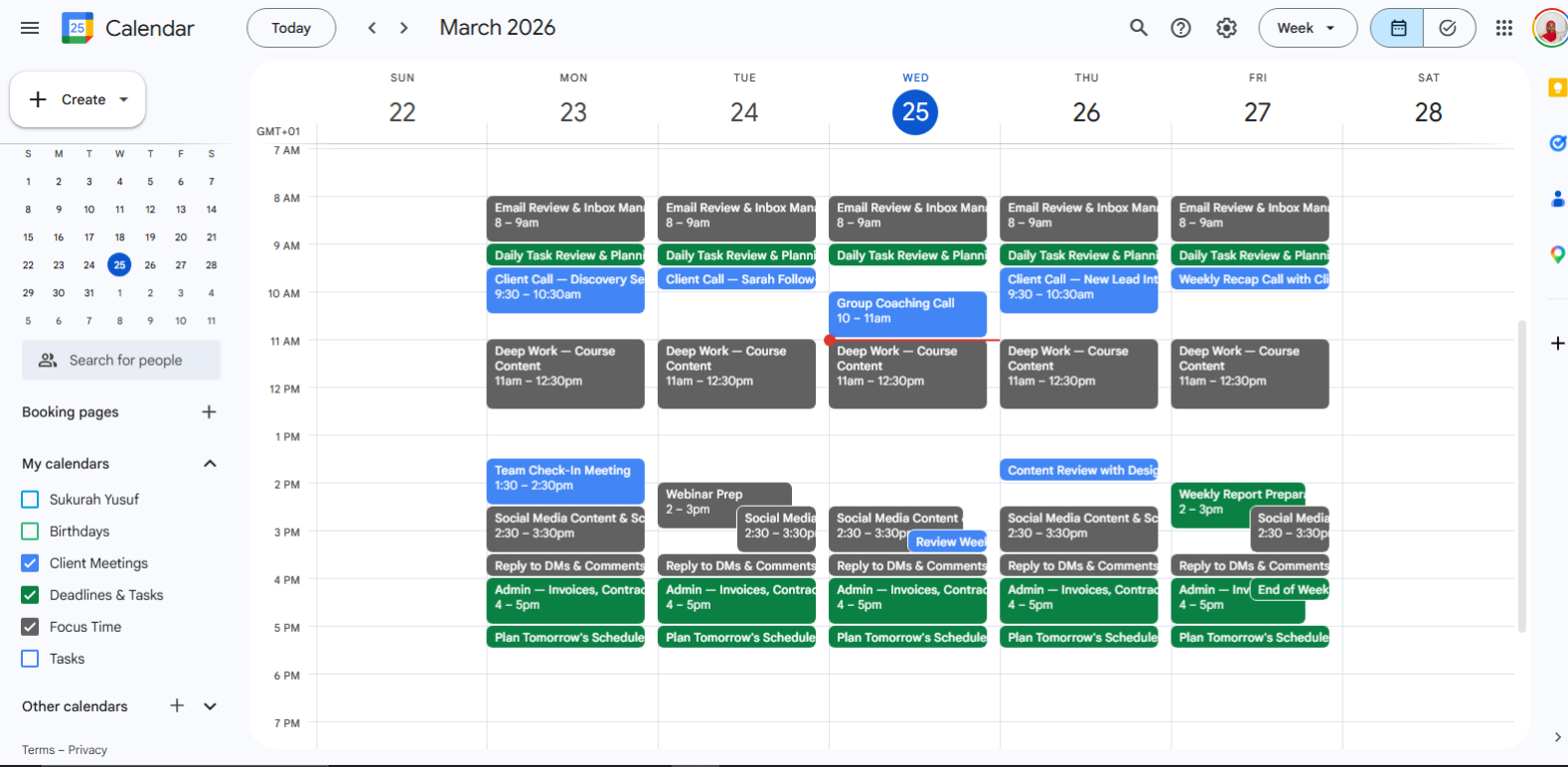1568x767 pixels.
Task: Open the main menu hamburger icon
Action: [x=30, y=28]
